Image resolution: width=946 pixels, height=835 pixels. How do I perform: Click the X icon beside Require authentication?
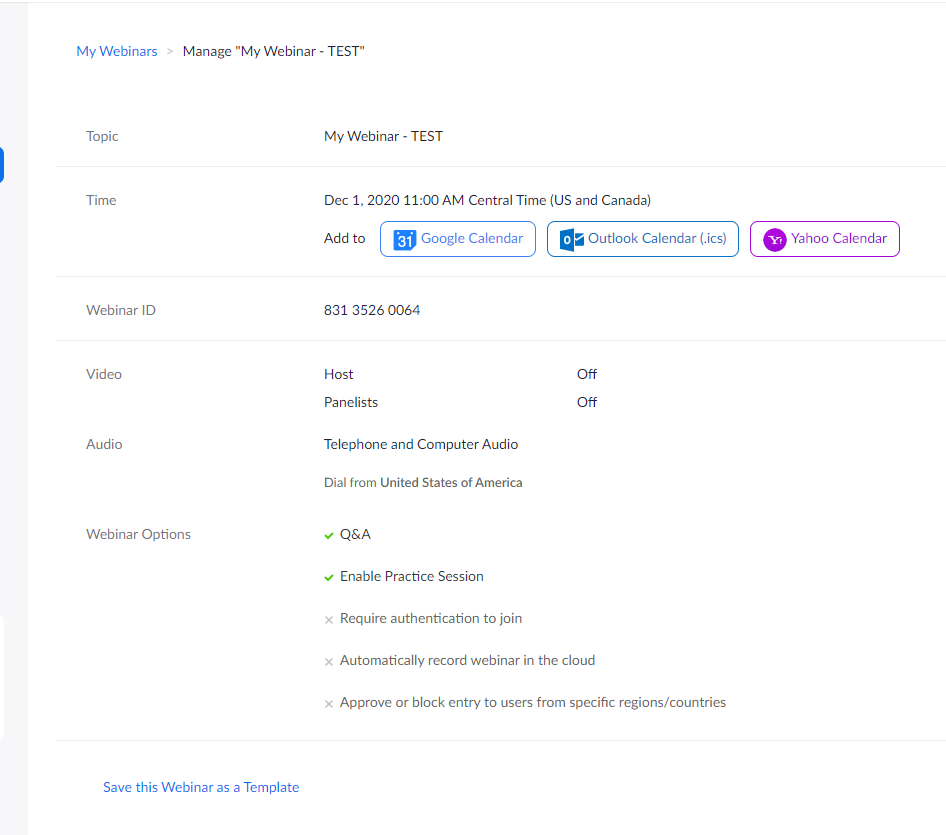click(329, 620)
